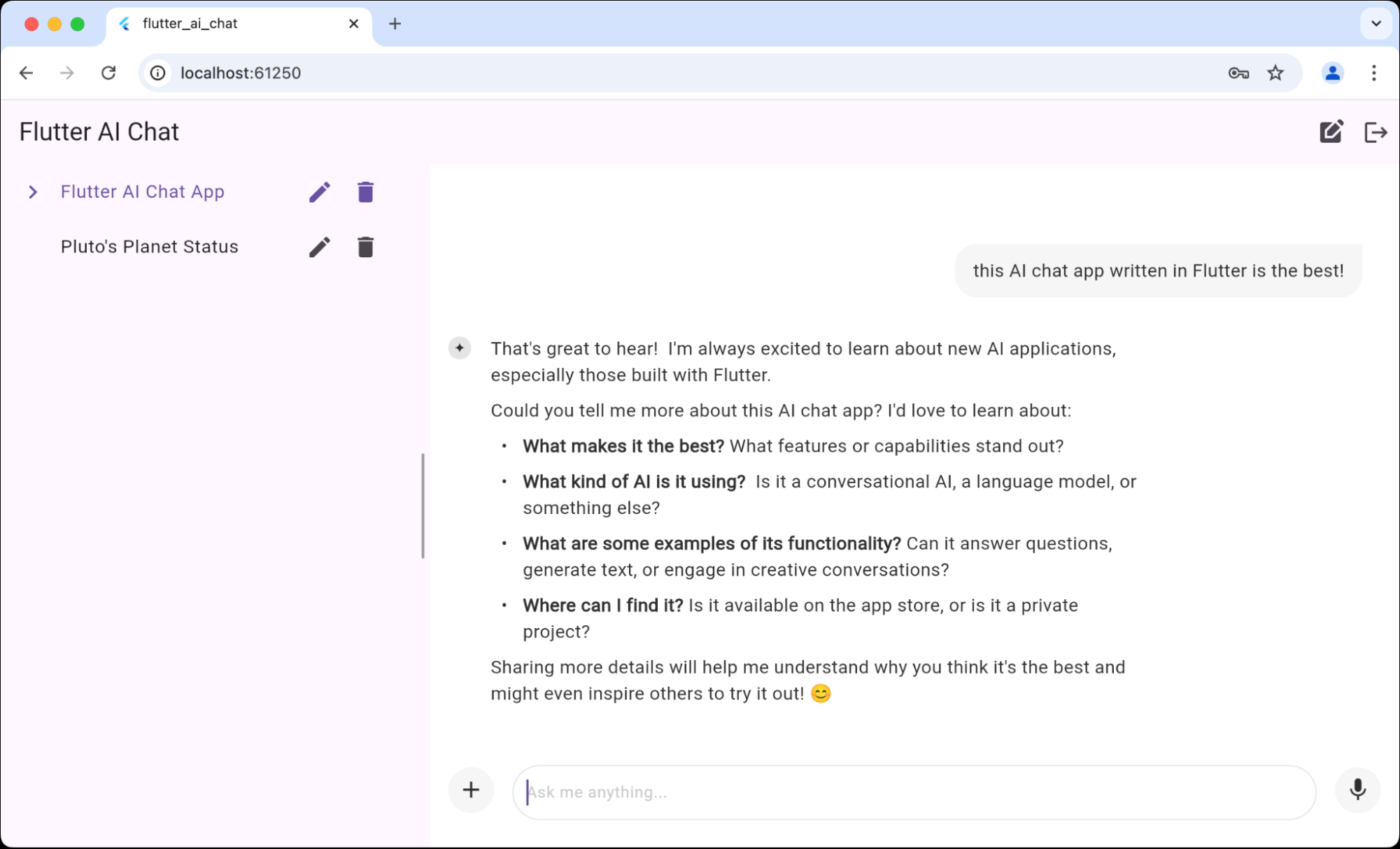This screenshot has height=849, width=1400.
Task: Log out using the exit icon
Action: point(1376,132)
